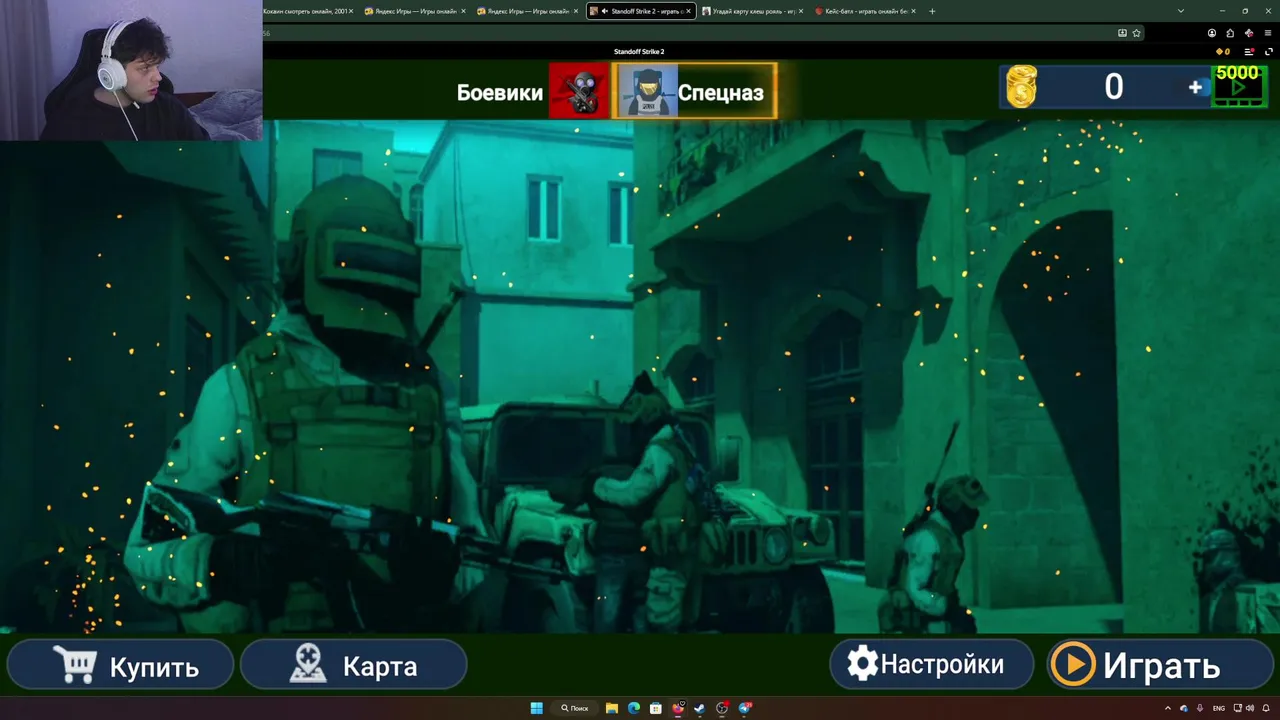
Task: Click the gold coins stack icon
Action: (x=1021, y=87)
